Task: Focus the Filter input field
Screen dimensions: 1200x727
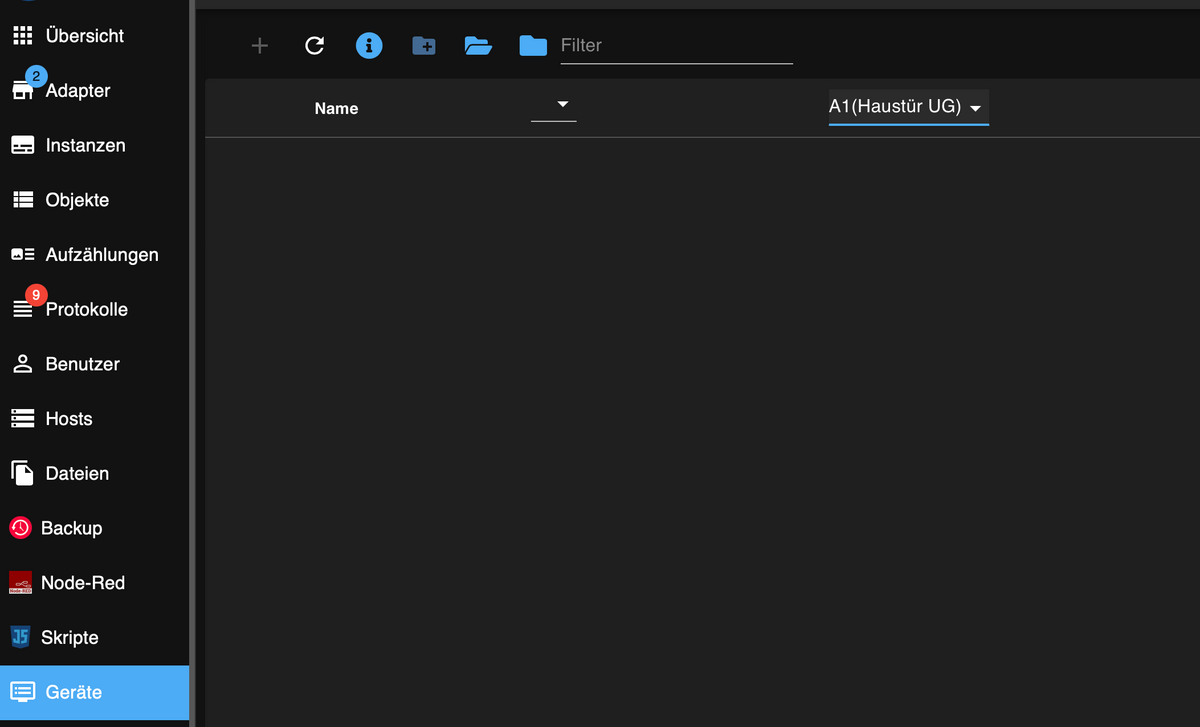Action: coord(676,46)
